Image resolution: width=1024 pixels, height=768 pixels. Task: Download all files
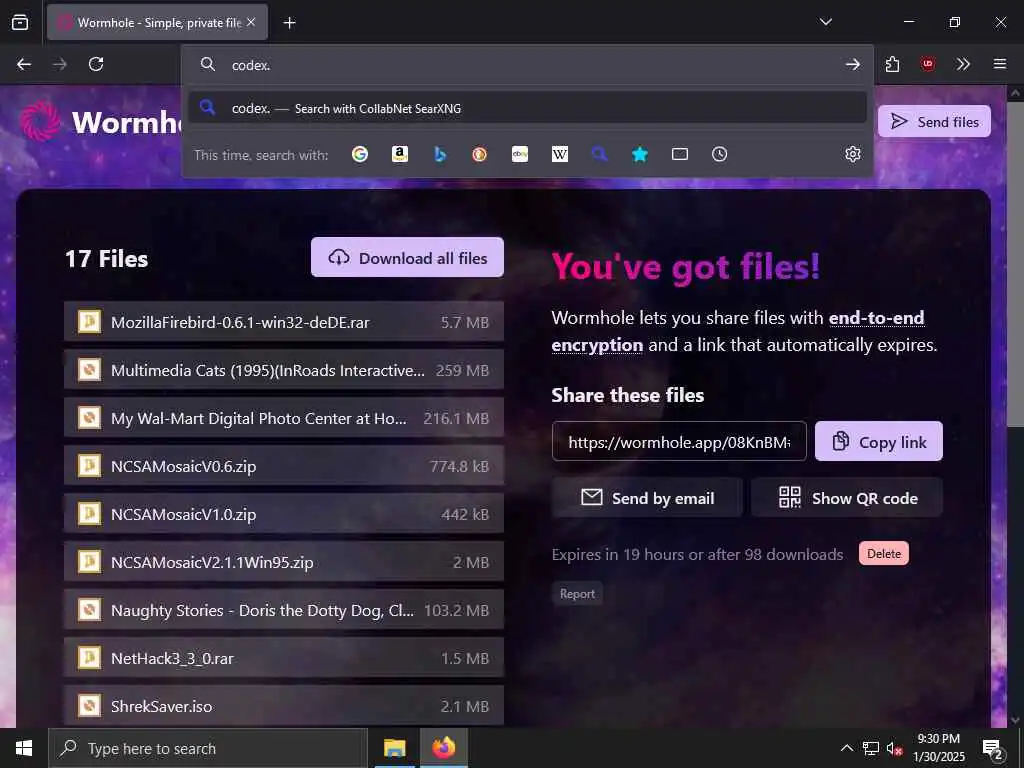tap(407, 257)
